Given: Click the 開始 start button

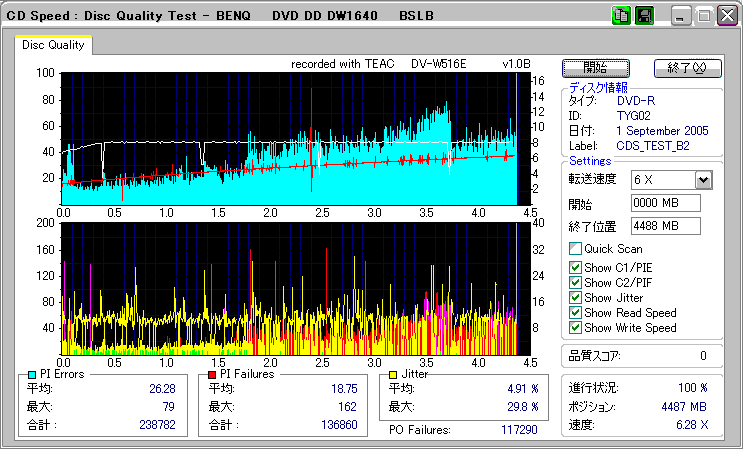Looking at the screenshot, I should pos(596,68).
